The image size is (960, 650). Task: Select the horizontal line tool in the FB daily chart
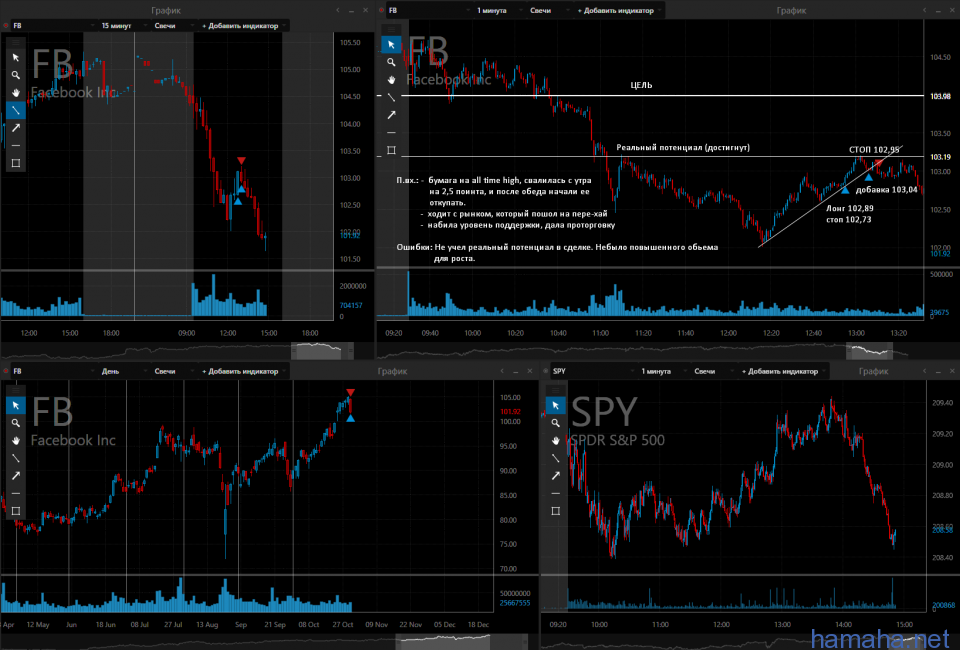(16, 493)
